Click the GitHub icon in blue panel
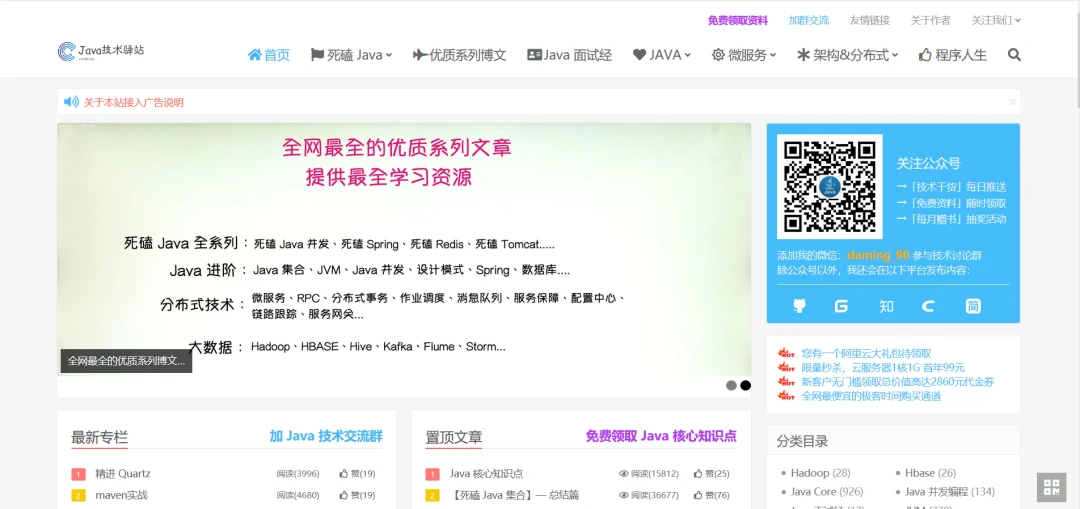Screen dimensions: 1080x509 [x=799, y=306]
